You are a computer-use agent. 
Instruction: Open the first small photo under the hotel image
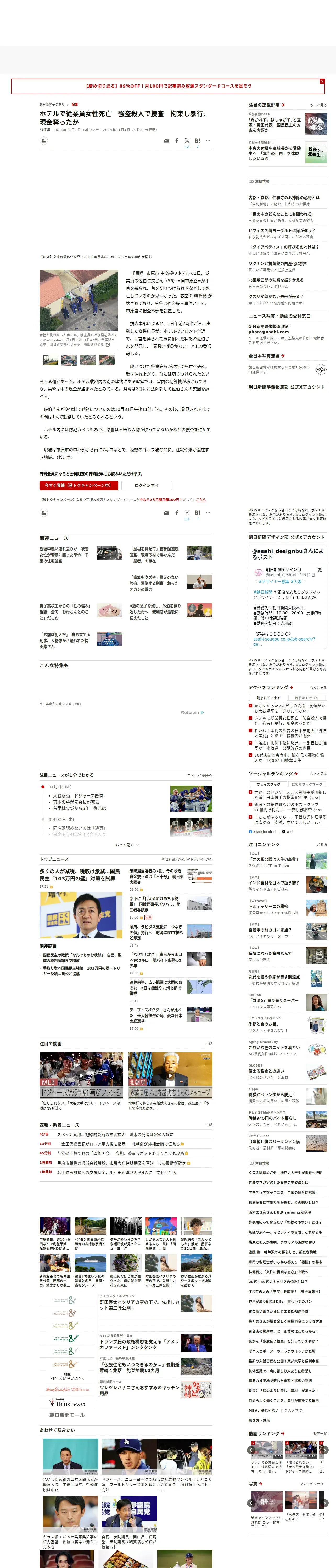[x=51, y=360]
